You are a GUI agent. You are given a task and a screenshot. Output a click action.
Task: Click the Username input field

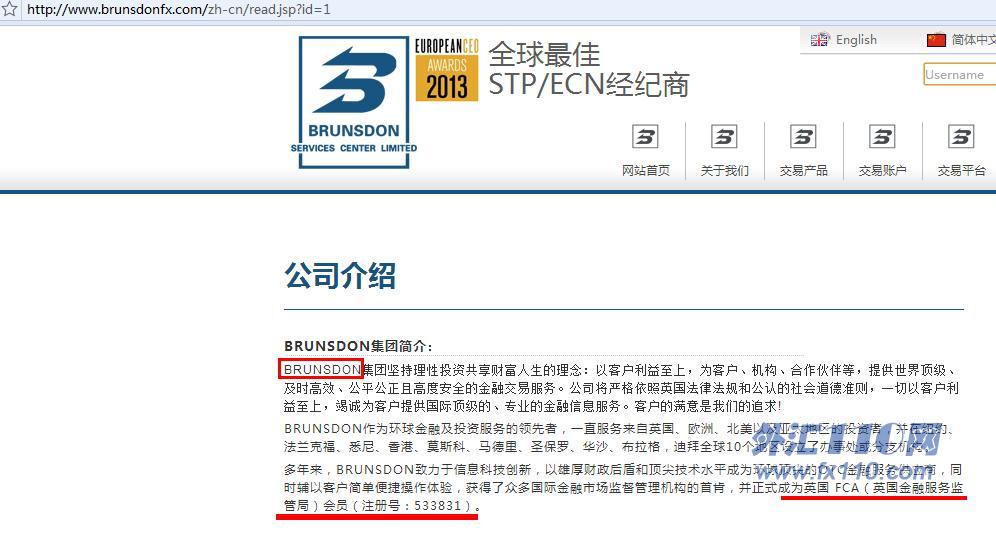959,74
